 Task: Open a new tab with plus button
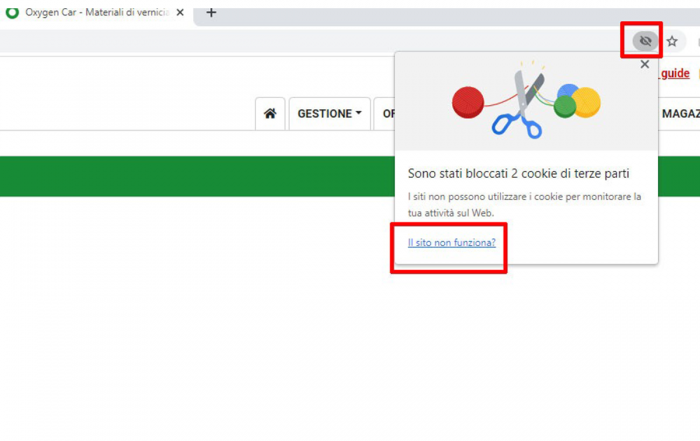[211, 12]
